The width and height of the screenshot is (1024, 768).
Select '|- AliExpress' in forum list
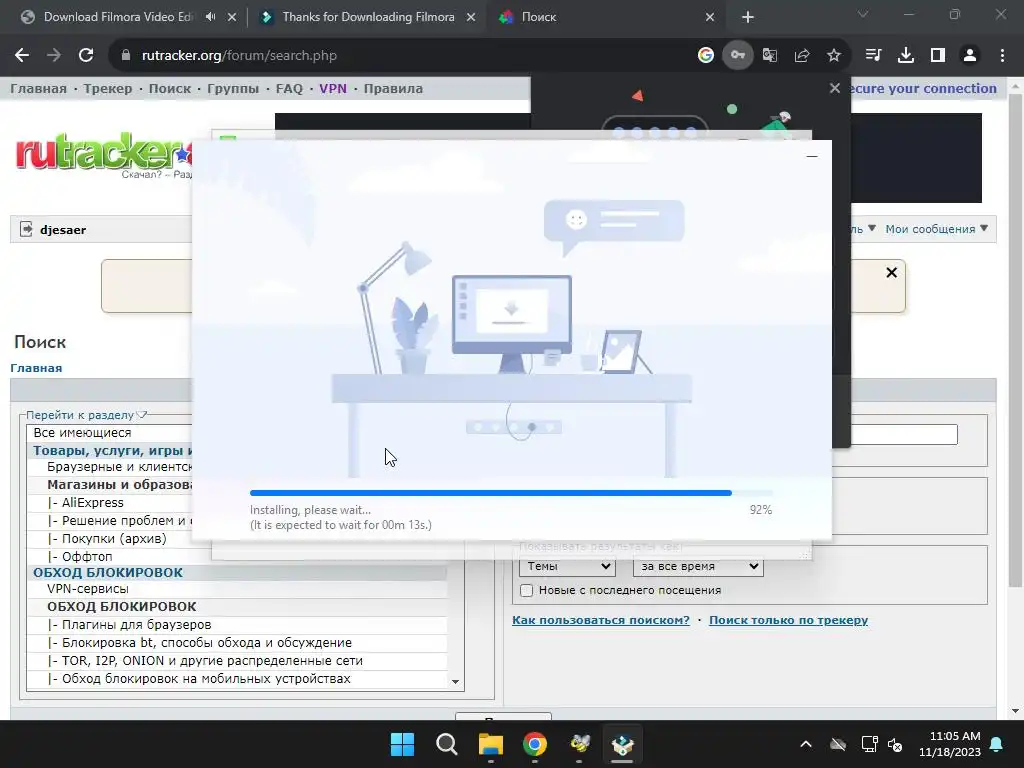click(86, 502)
